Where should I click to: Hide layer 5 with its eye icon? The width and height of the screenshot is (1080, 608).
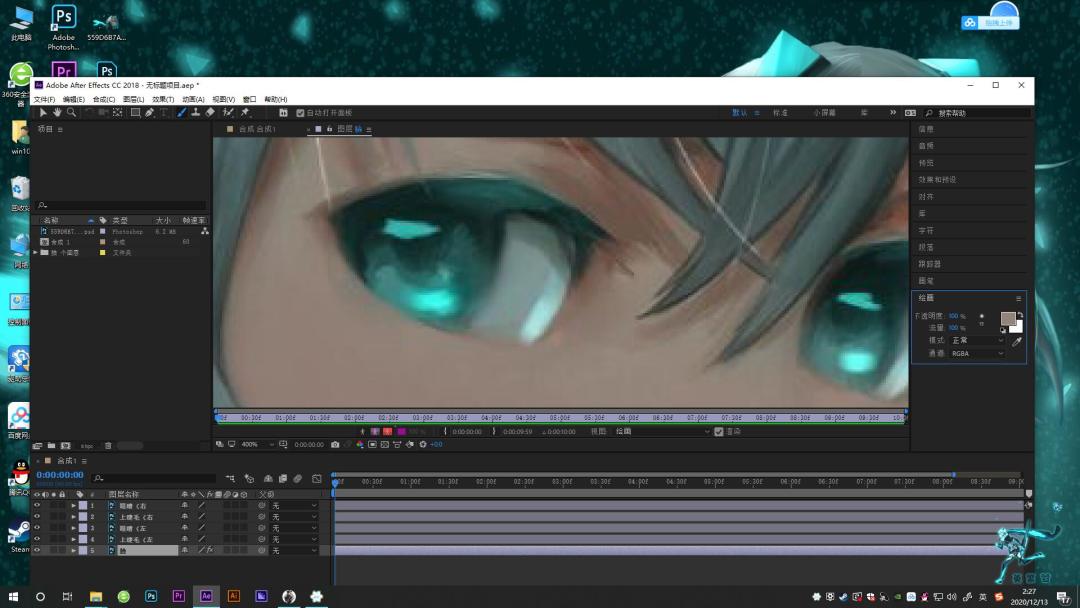[37, 550]
